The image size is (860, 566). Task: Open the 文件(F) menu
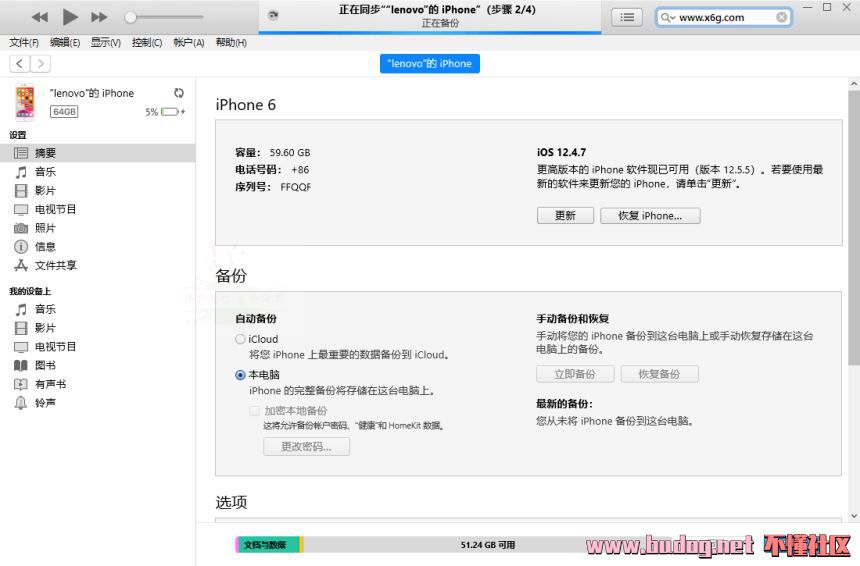click(24, 43)
